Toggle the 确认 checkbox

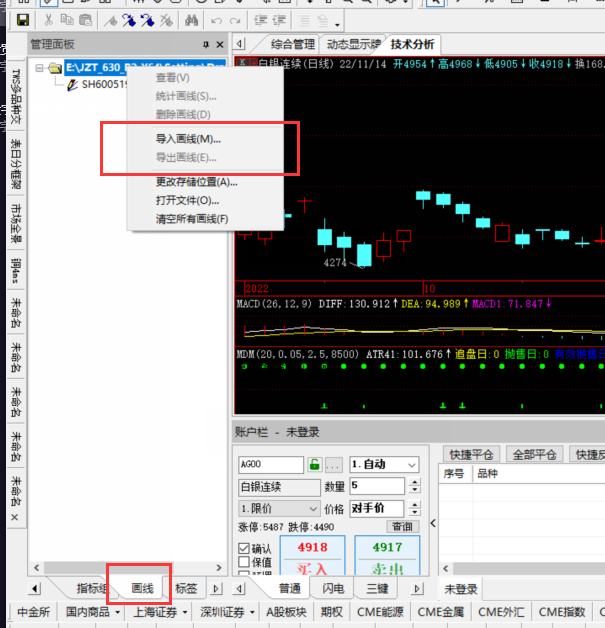[x=244, y=548]
